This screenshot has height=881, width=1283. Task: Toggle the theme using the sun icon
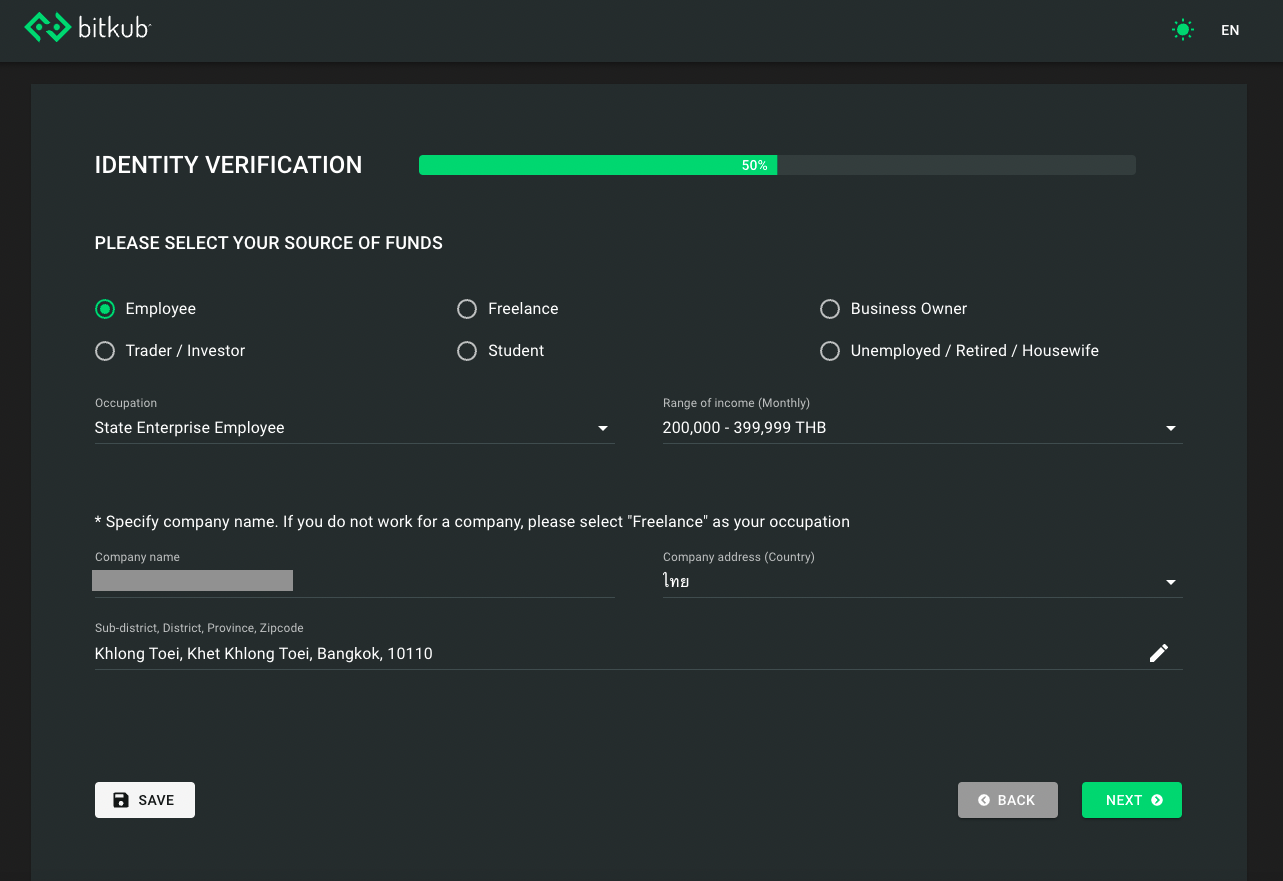(1182, 29)
